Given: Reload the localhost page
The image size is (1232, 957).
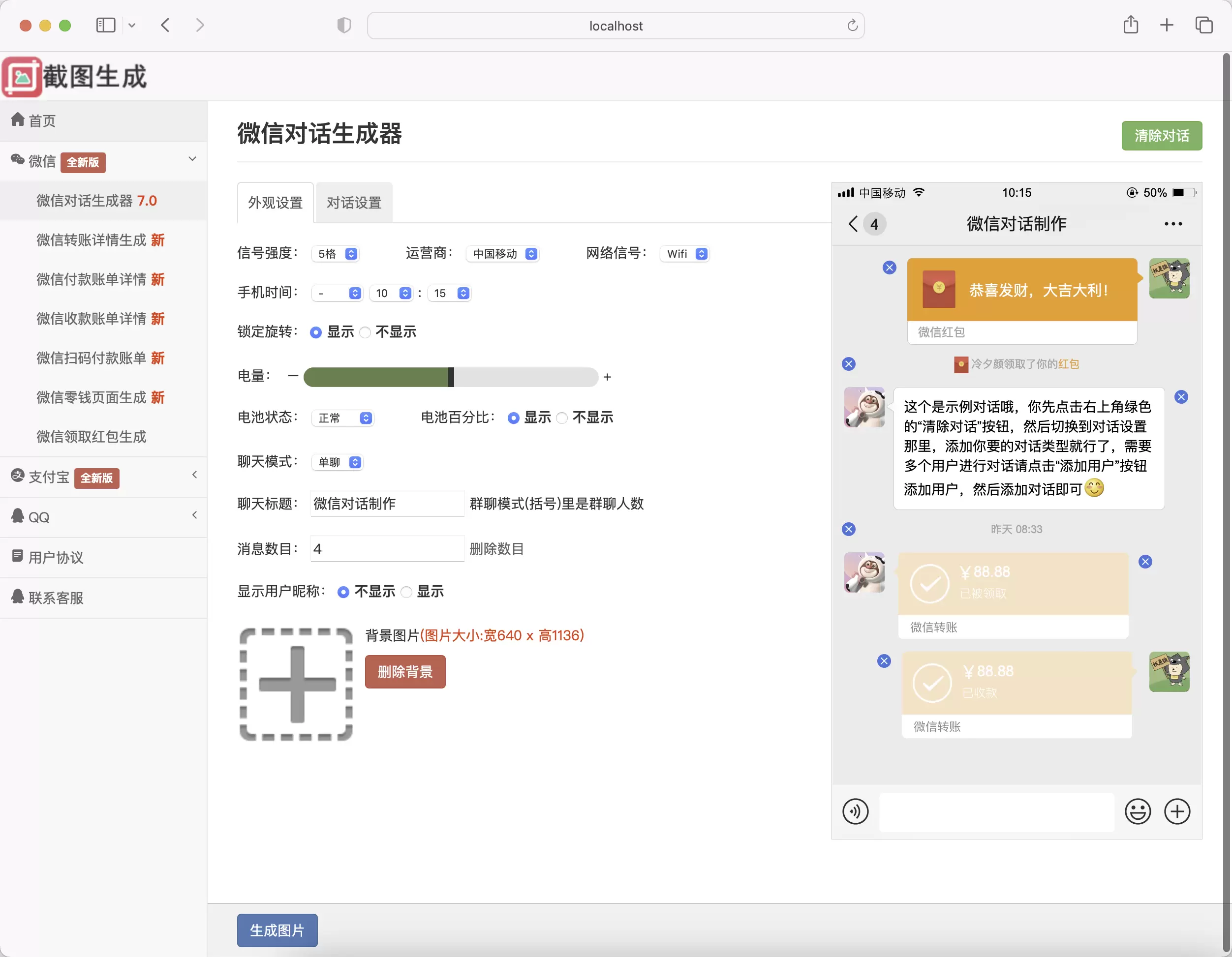Looking at the screenshot, I should pos(852,26).
